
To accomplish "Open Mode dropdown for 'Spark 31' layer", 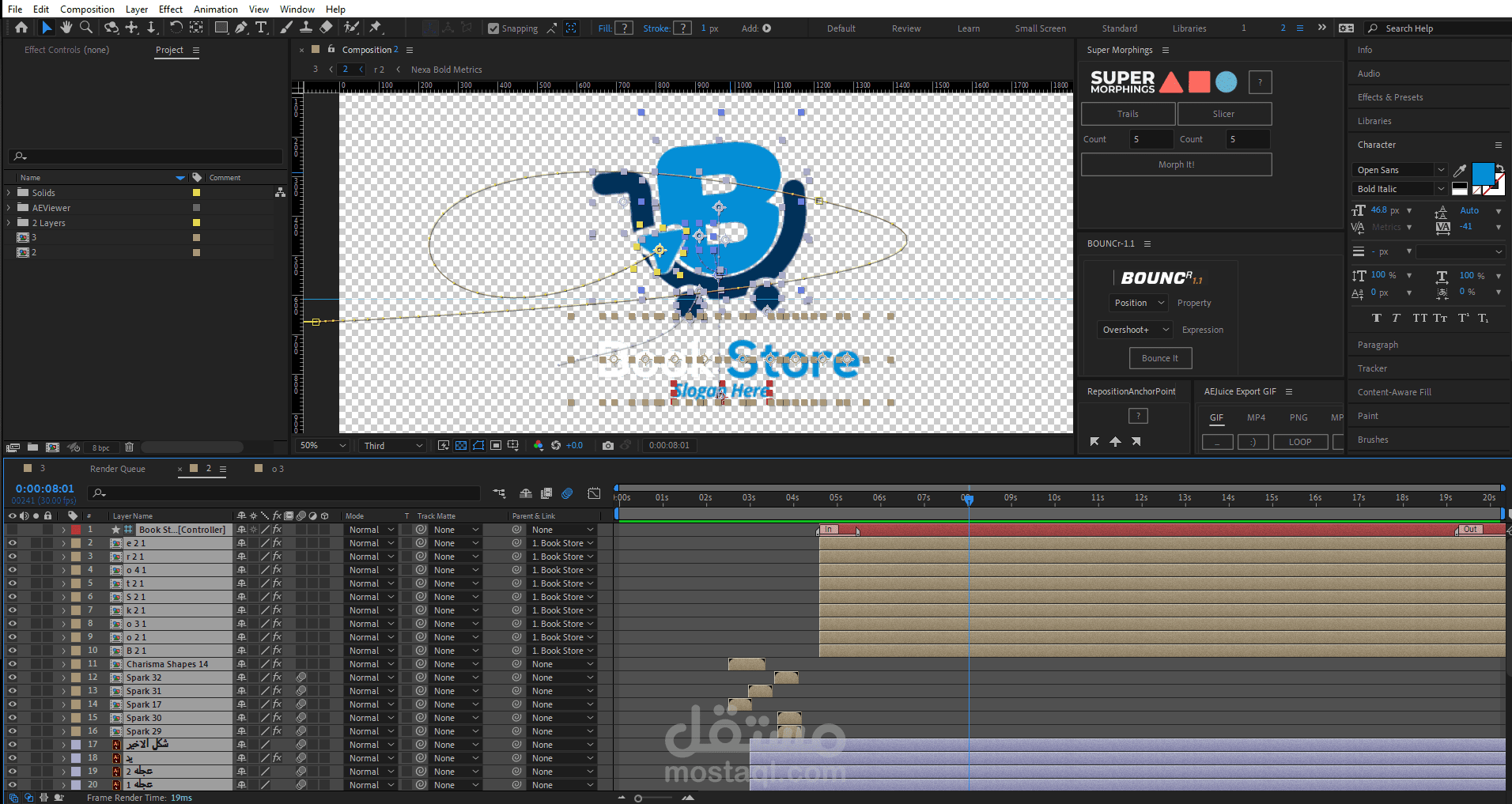I will click(x=371, y=691).
